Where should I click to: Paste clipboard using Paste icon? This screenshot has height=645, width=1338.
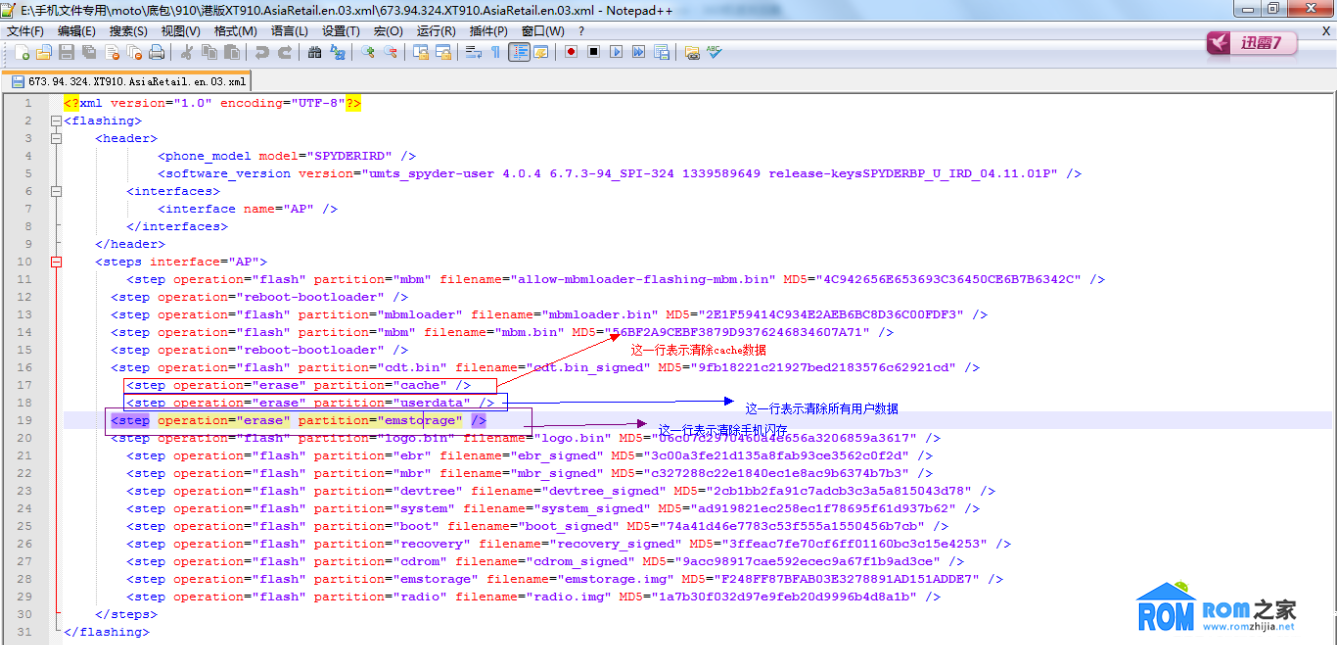click(232, 52)
